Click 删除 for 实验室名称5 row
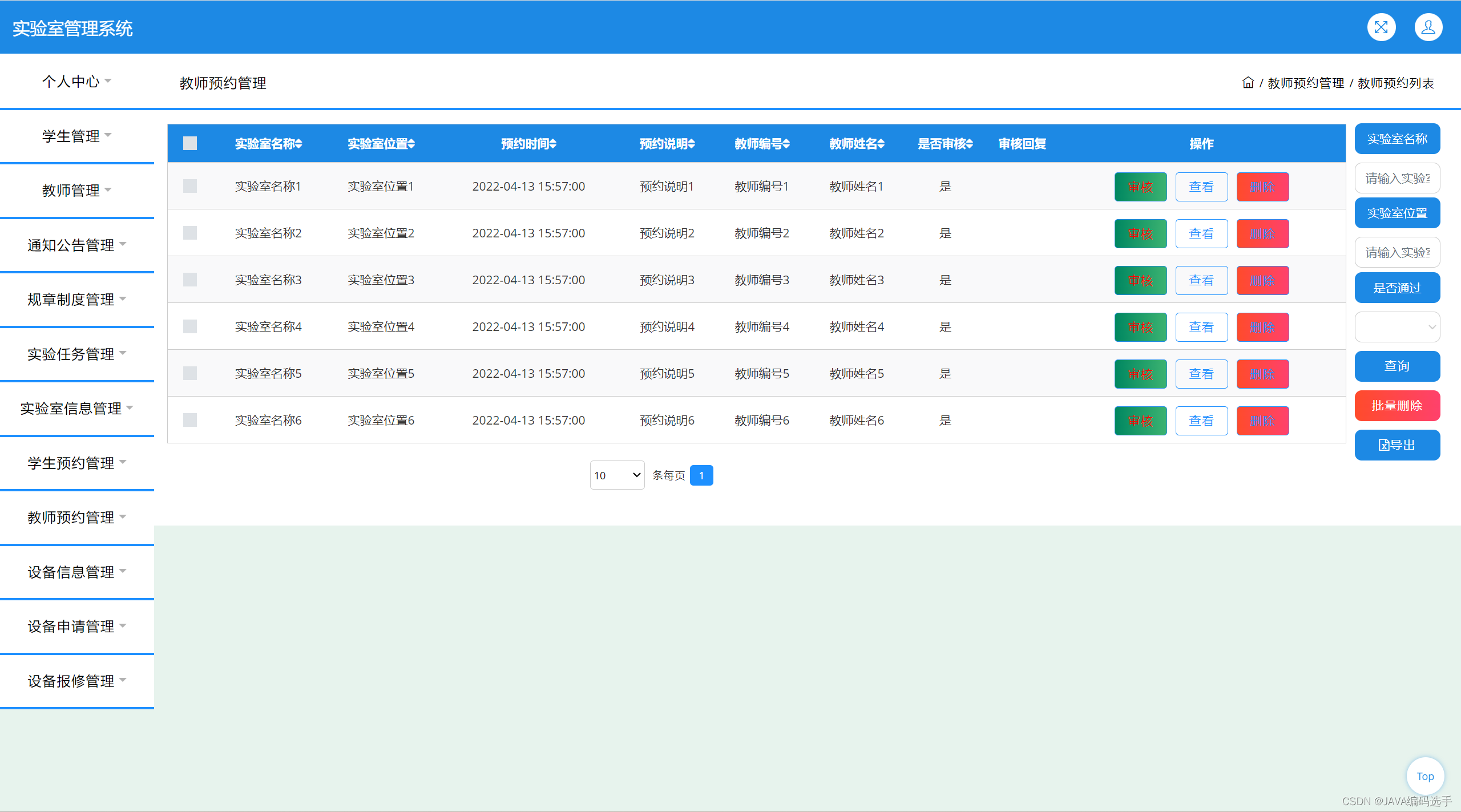The height and width of the screenshot is (812, 1461). pos(1262,374)
